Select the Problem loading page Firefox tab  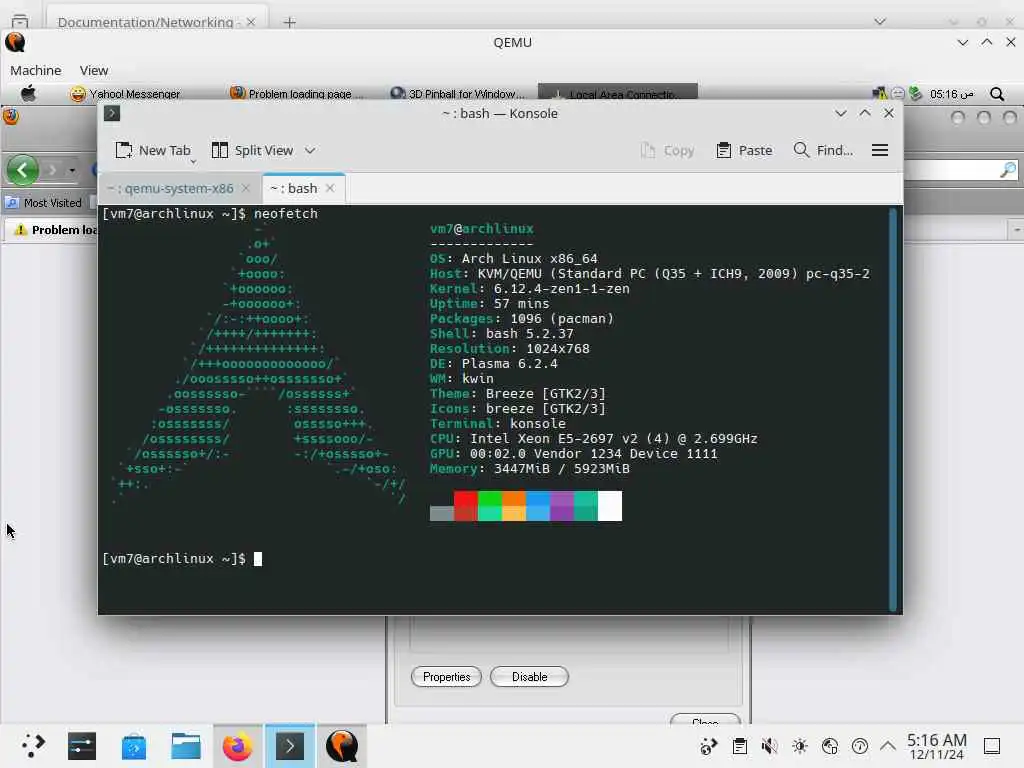point(52,230)
